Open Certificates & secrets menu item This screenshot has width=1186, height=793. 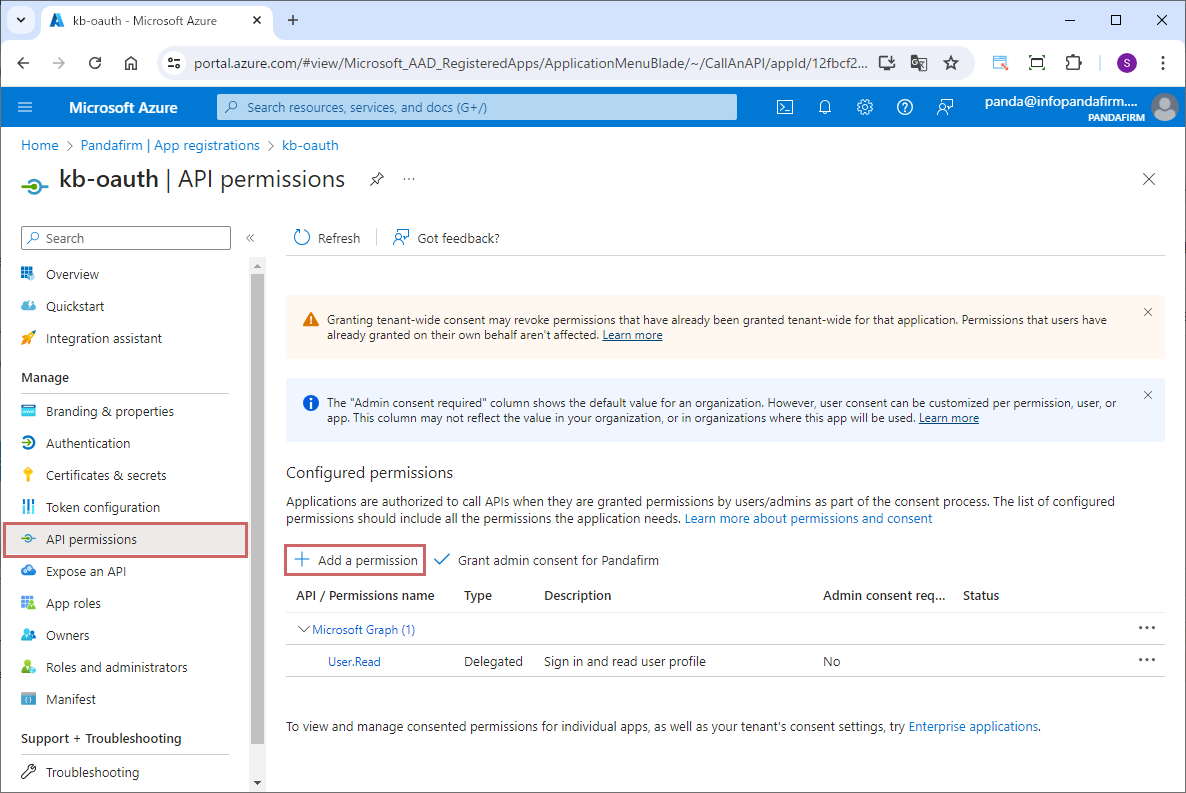[x=106, y=475]
